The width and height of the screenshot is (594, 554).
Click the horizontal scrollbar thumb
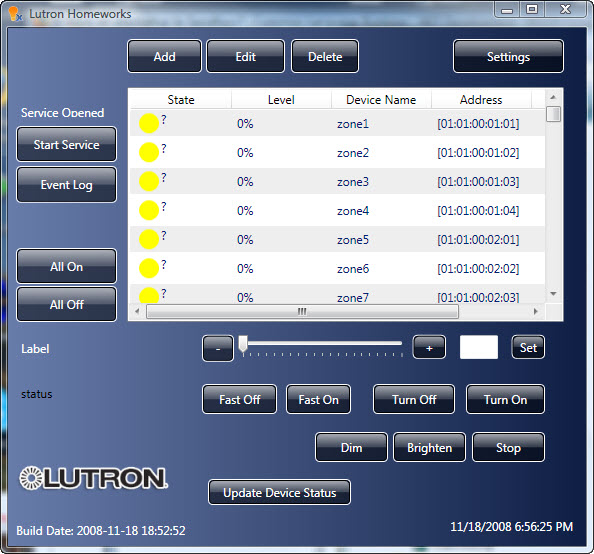click(x=302, y=311)
